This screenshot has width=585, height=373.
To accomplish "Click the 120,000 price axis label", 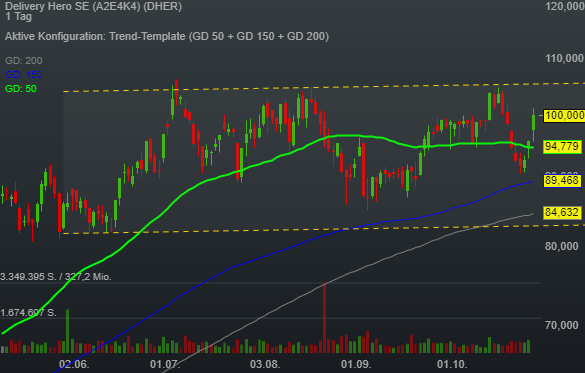I will [565, 6].
